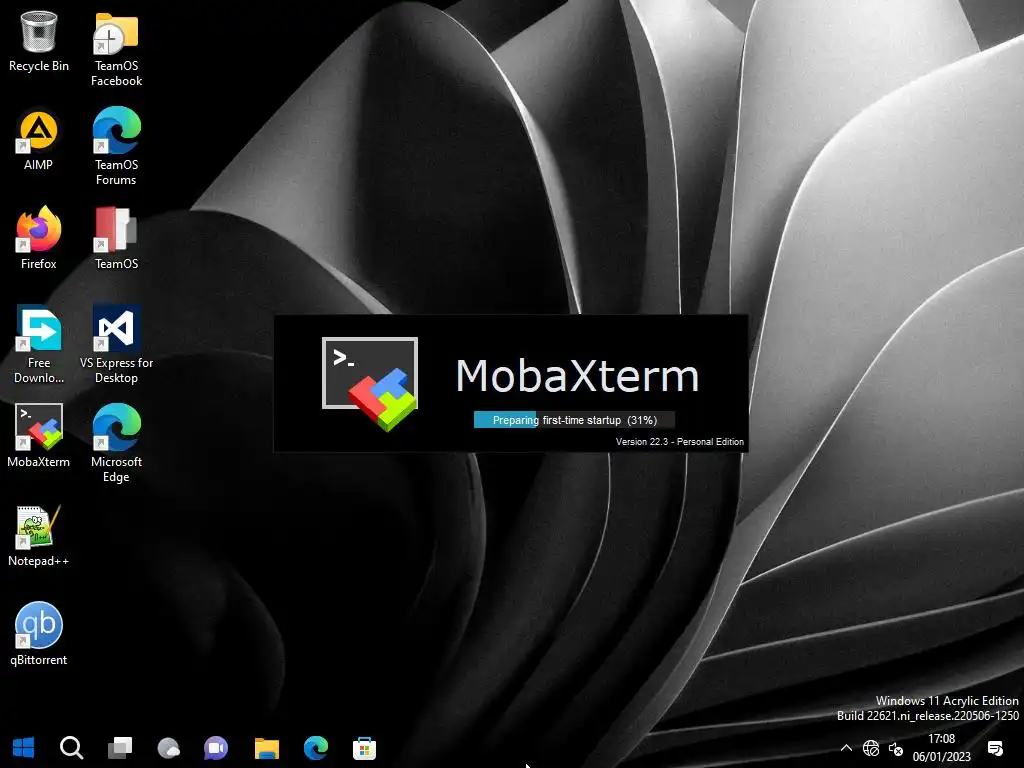Launch Edge from the taskbar
The width and height of the screenshot is (1024, 768).
point(316,748)
